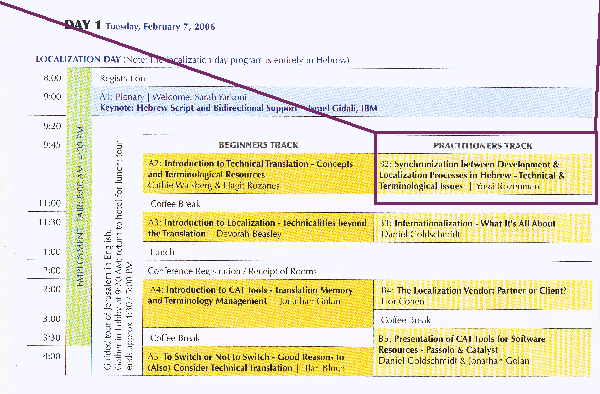
Task: Select the PRACTITIONERS TRACK header
Action: click(x=483, y=146)
